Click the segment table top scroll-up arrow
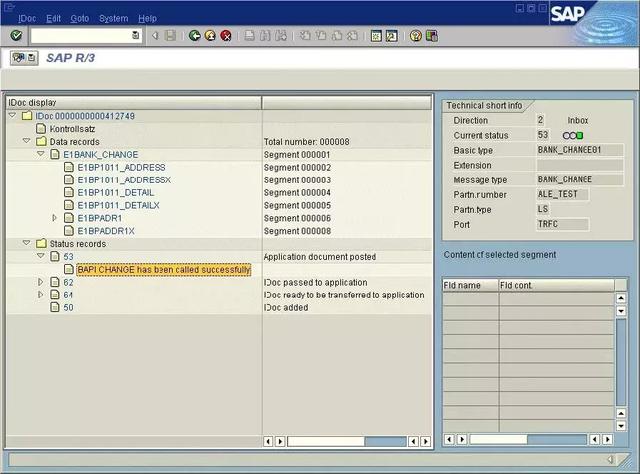Image resolution: width=640 pixels, height=474 pixels. [x=621, y=298]
